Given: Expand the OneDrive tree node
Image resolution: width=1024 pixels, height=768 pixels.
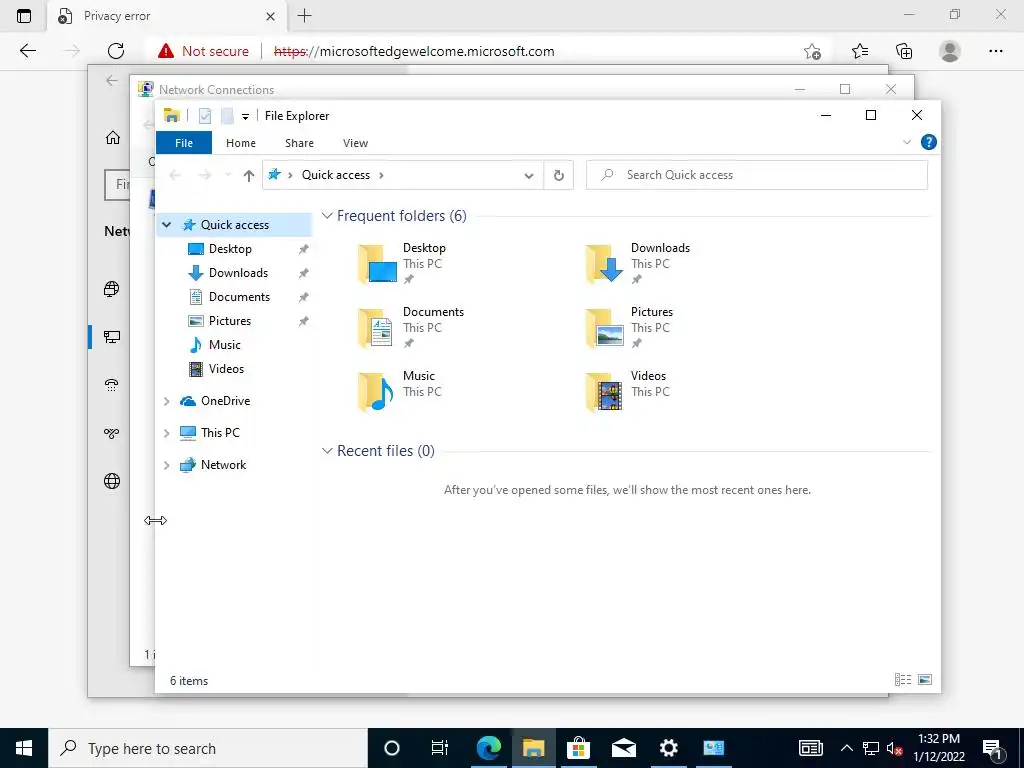Looking at the screenshot, I should 167,401.
